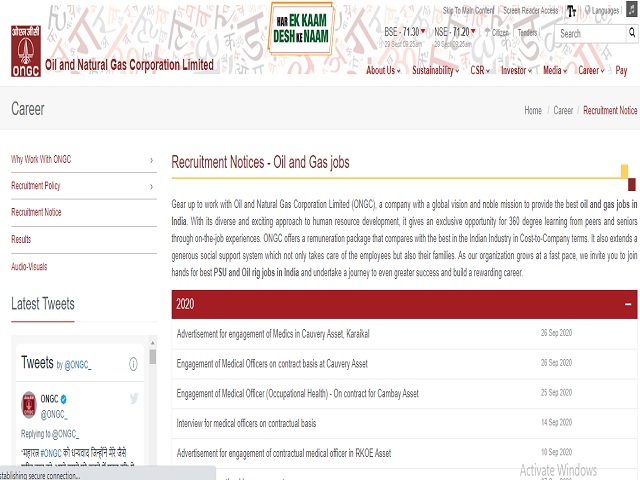Expand Recruitment Policy chevron

[x=151, y=187]
